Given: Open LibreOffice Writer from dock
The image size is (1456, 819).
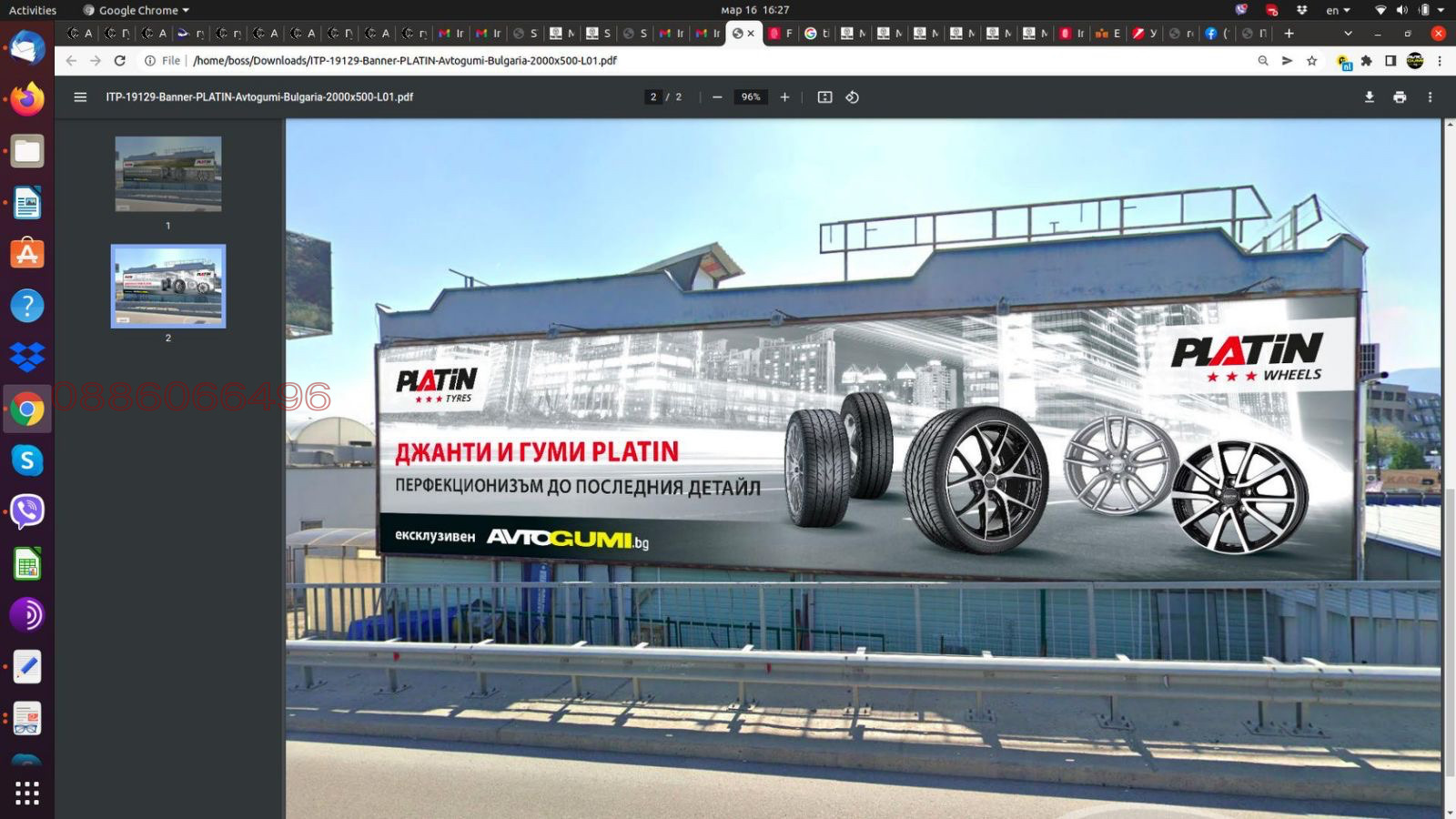Looking at the screenshot, I should 26,203.
